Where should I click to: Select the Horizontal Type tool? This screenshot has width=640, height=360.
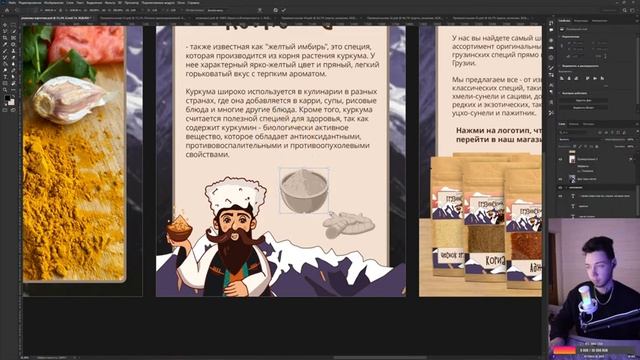click(5, 77)
